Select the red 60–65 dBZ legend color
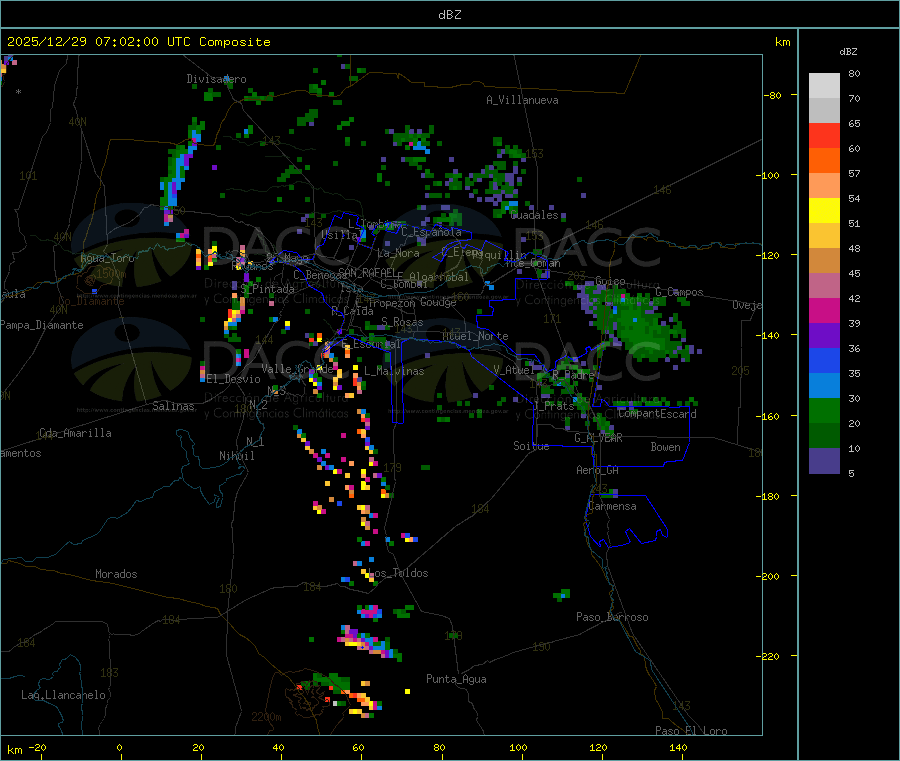The width and height of the screenshot is (900, 761). [x=824, y=136]
